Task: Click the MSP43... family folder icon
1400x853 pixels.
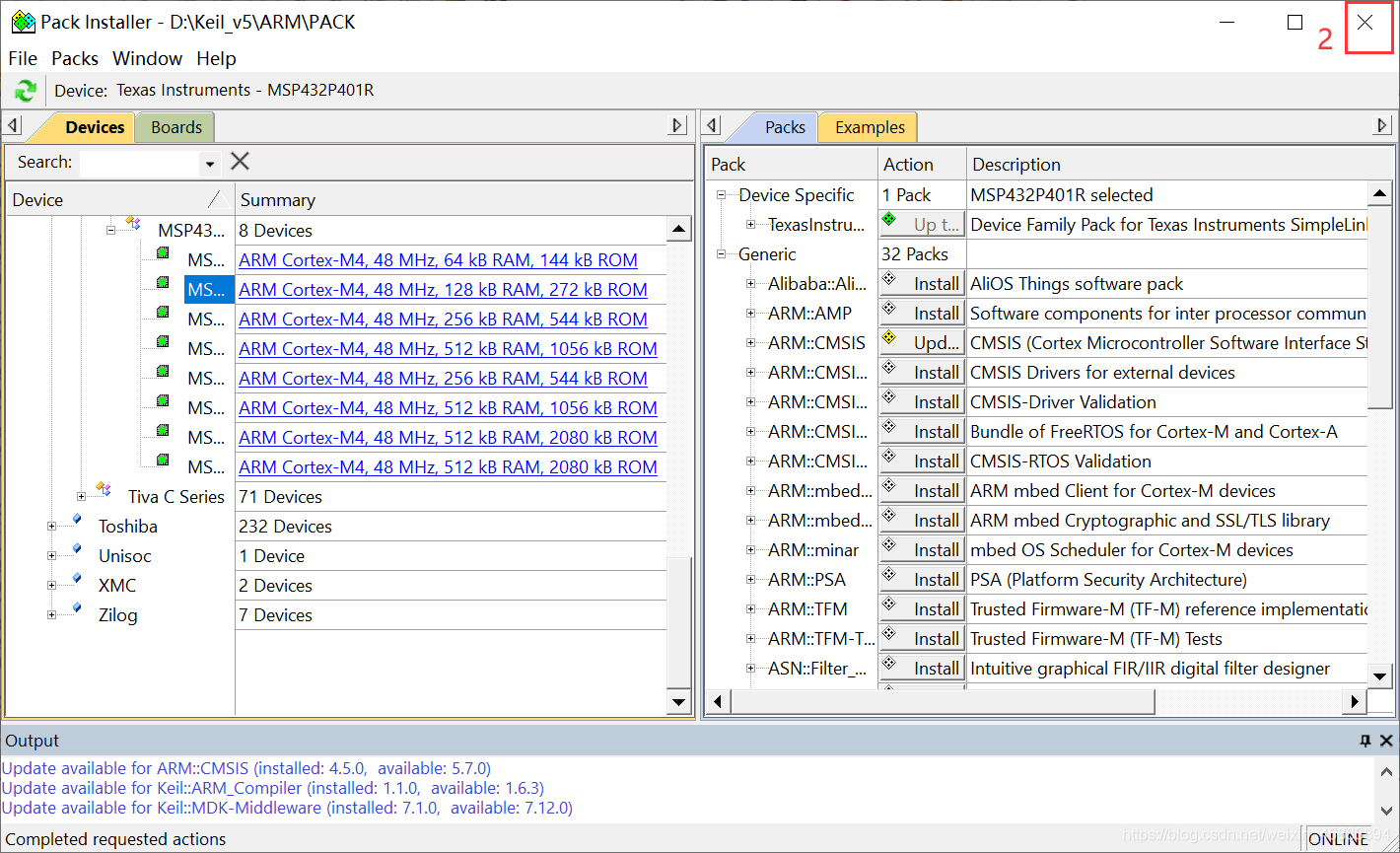Action: coord(133,225)
